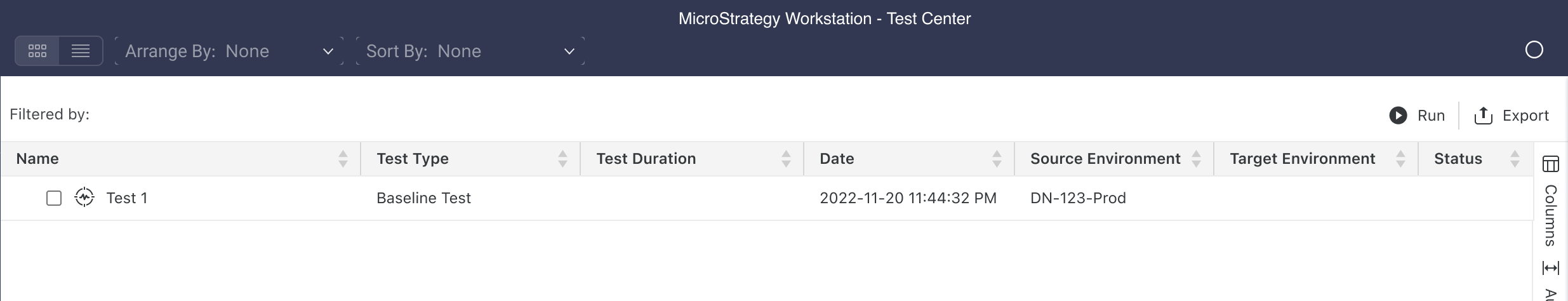This screenshot has width=1568, height=301.
Task: Open the Sort By dropdown
Action: [470, 51]
